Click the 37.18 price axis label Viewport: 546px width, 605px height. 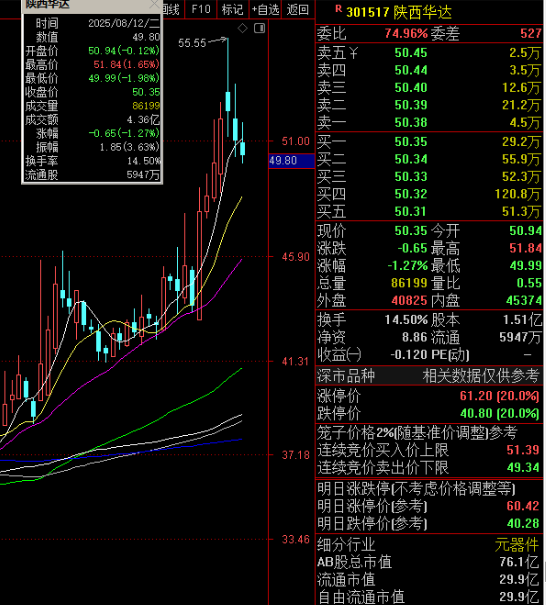[x=295, y=455]
